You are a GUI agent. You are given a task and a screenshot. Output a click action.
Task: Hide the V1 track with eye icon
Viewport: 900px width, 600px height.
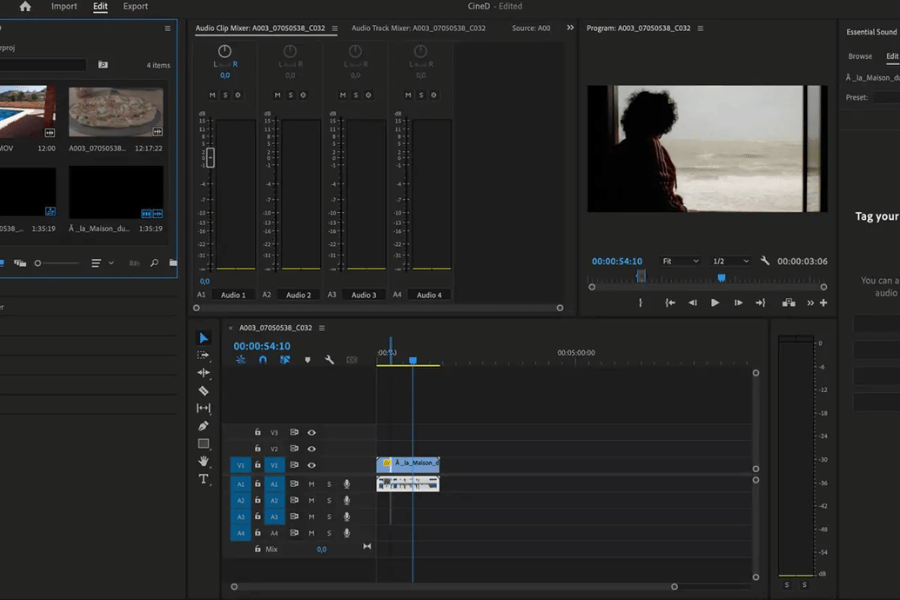312,465
